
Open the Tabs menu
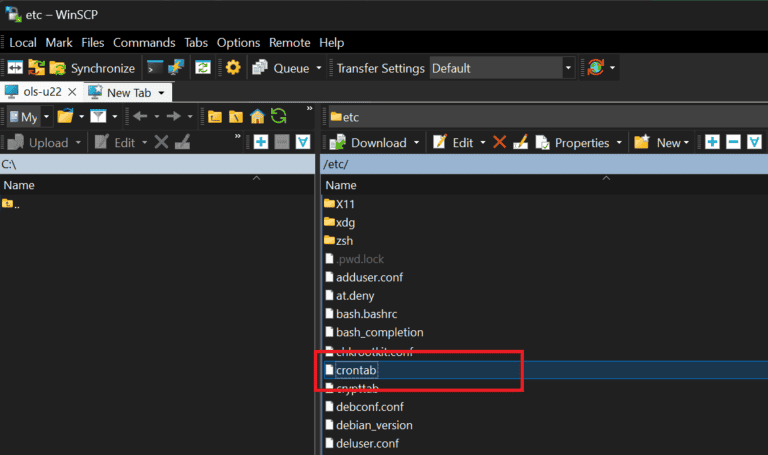(x=196, y=43)
